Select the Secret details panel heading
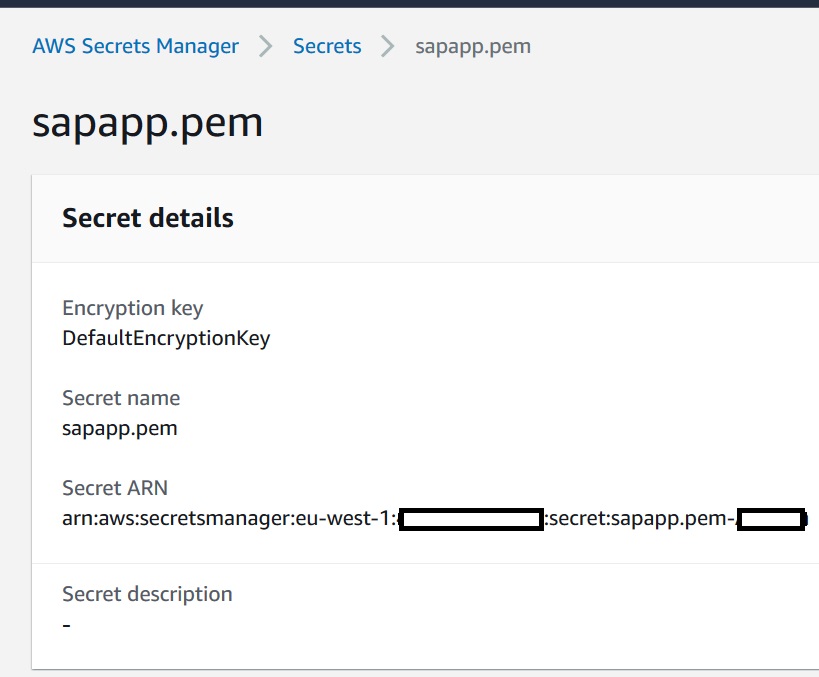 pyautogui.click(x=148, y=218)
